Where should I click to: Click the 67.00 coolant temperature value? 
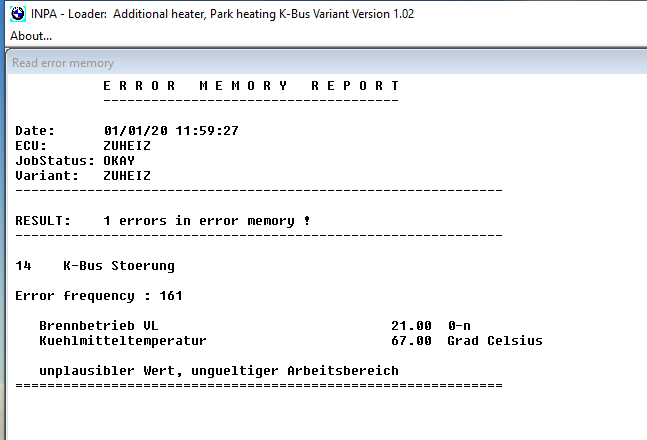411,341
